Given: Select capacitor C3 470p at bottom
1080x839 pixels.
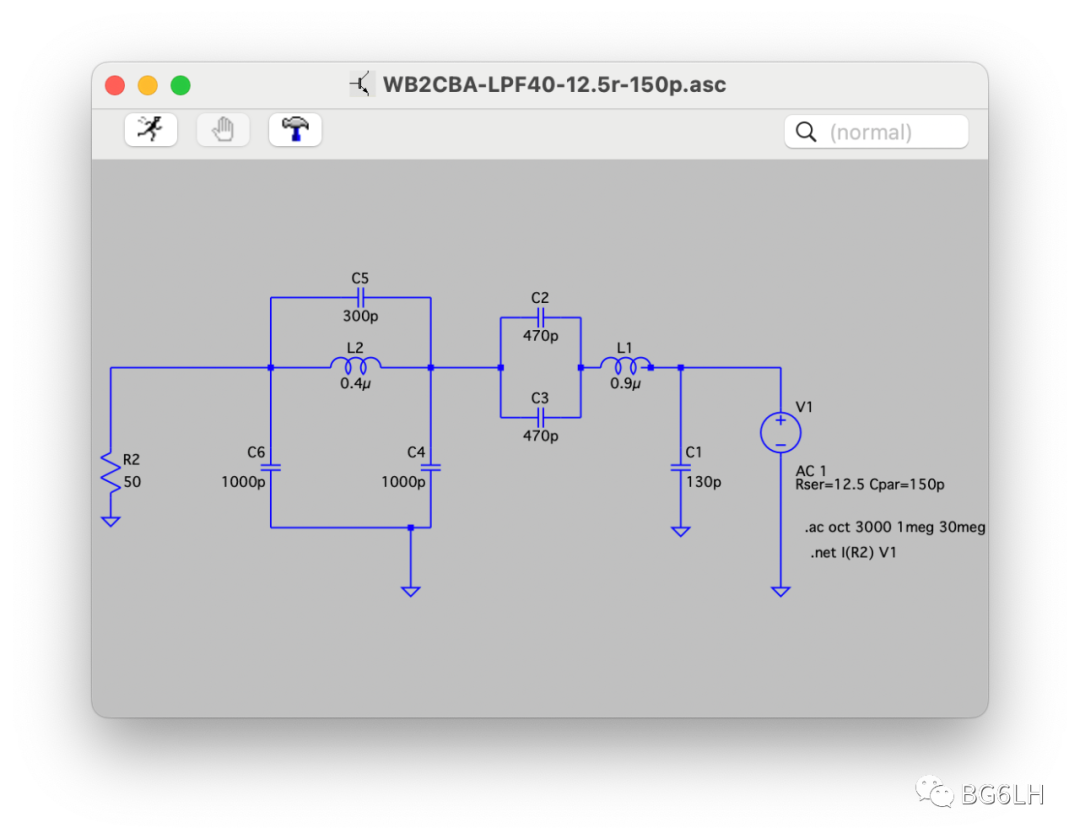Looking at the screenshot, I should tap(541, 417).
